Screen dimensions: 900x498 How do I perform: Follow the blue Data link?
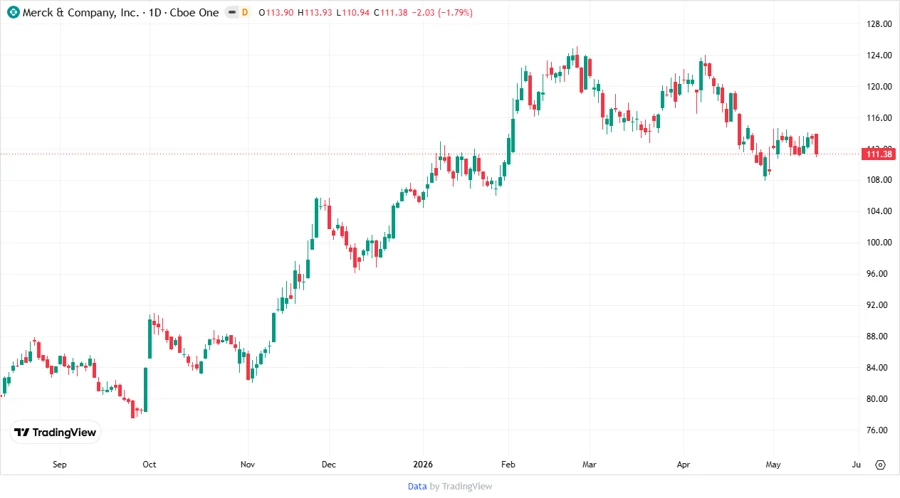[x=417, y=487]
